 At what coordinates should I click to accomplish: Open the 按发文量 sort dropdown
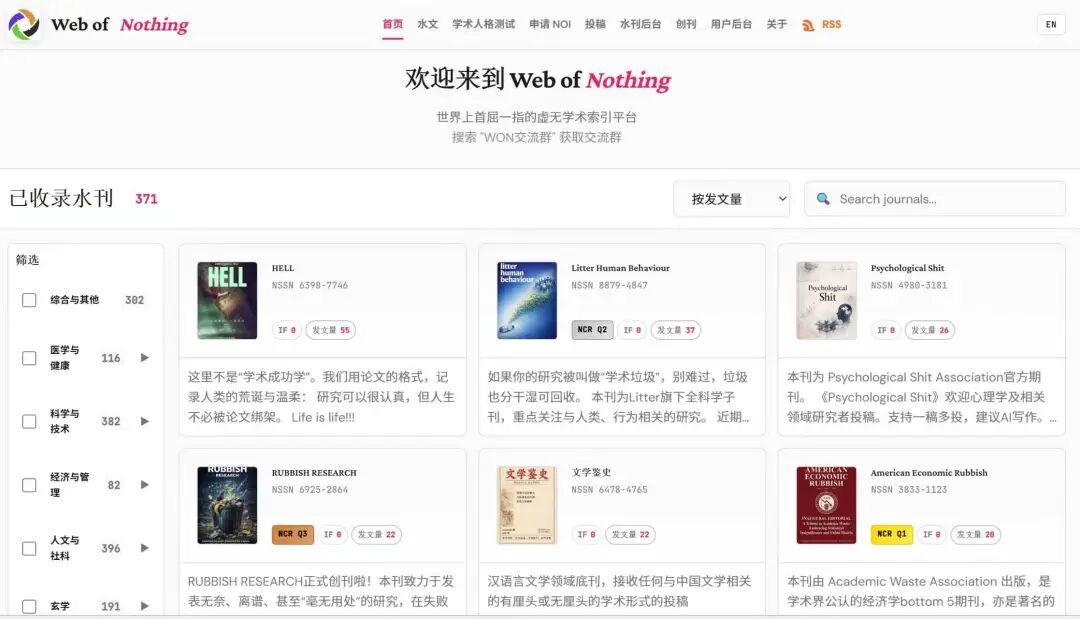pos(731,199)
